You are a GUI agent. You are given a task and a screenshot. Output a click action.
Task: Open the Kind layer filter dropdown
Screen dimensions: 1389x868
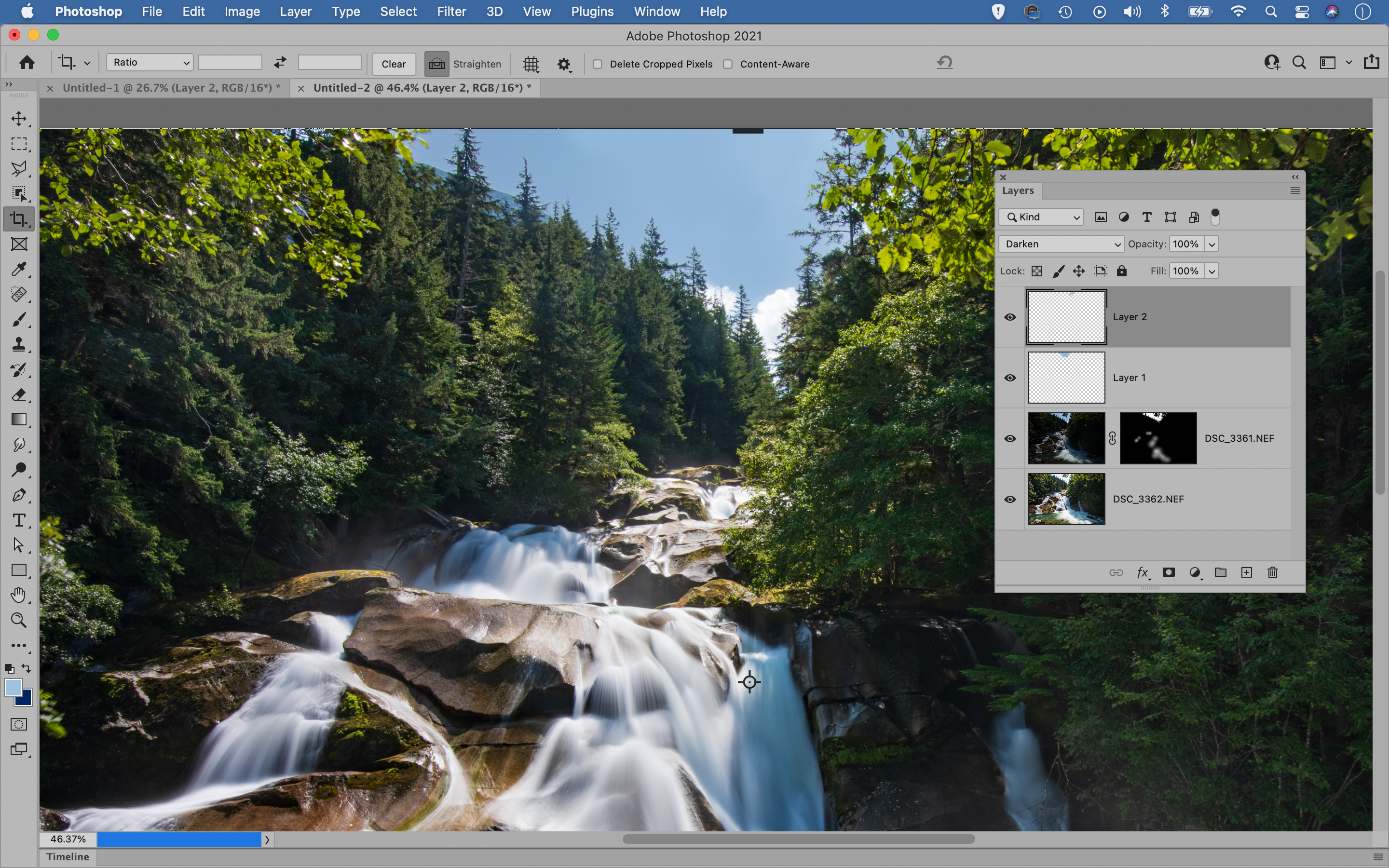(x=1041, y=217)
